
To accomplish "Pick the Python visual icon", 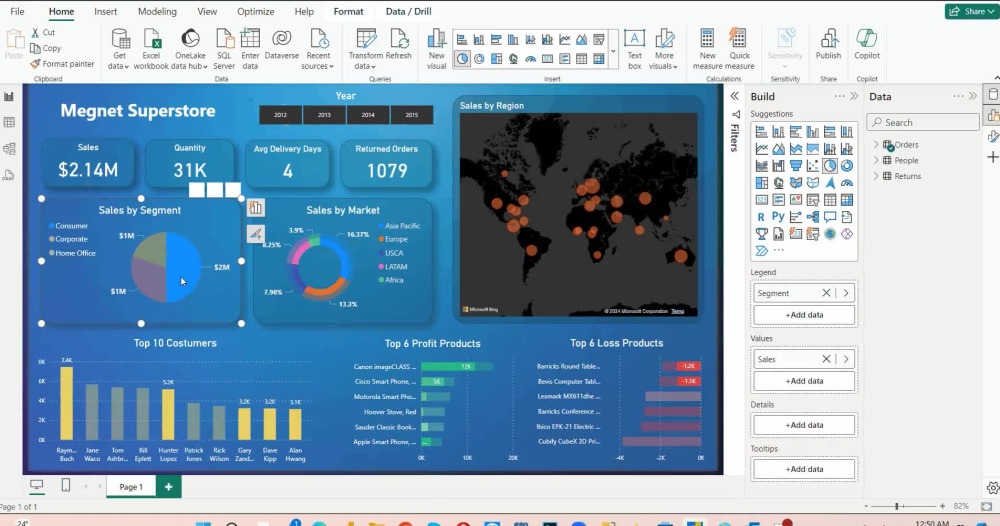I will click(x=778, y=217).
